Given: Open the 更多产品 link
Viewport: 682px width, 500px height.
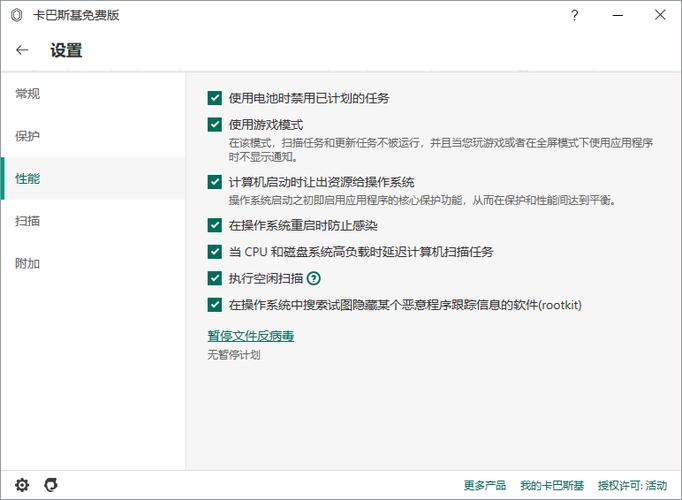Looking at the screenshot, I should click(x=485, y=485).
